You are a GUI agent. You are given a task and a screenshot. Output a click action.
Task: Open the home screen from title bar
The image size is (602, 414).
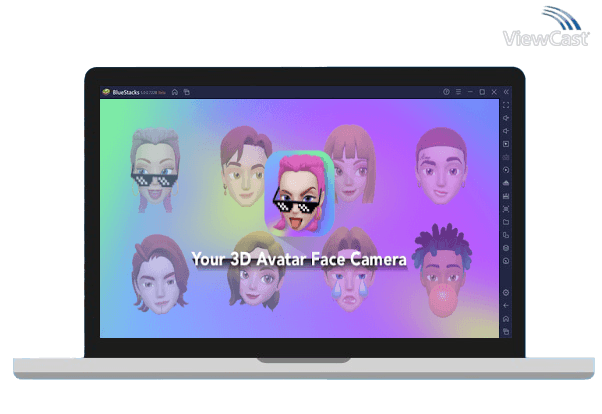pos(175,92)
